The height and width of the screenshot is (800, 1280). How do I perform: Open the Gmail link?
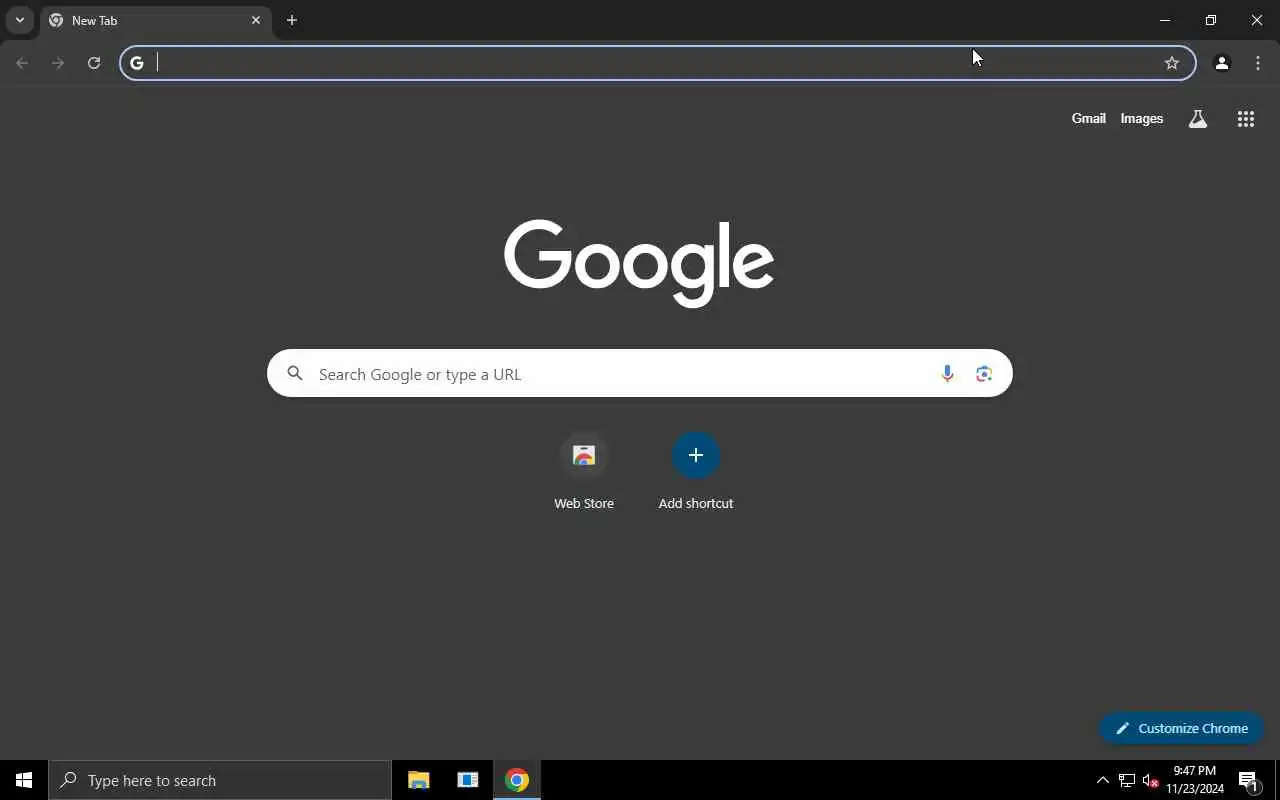[x=1088, y=118]
